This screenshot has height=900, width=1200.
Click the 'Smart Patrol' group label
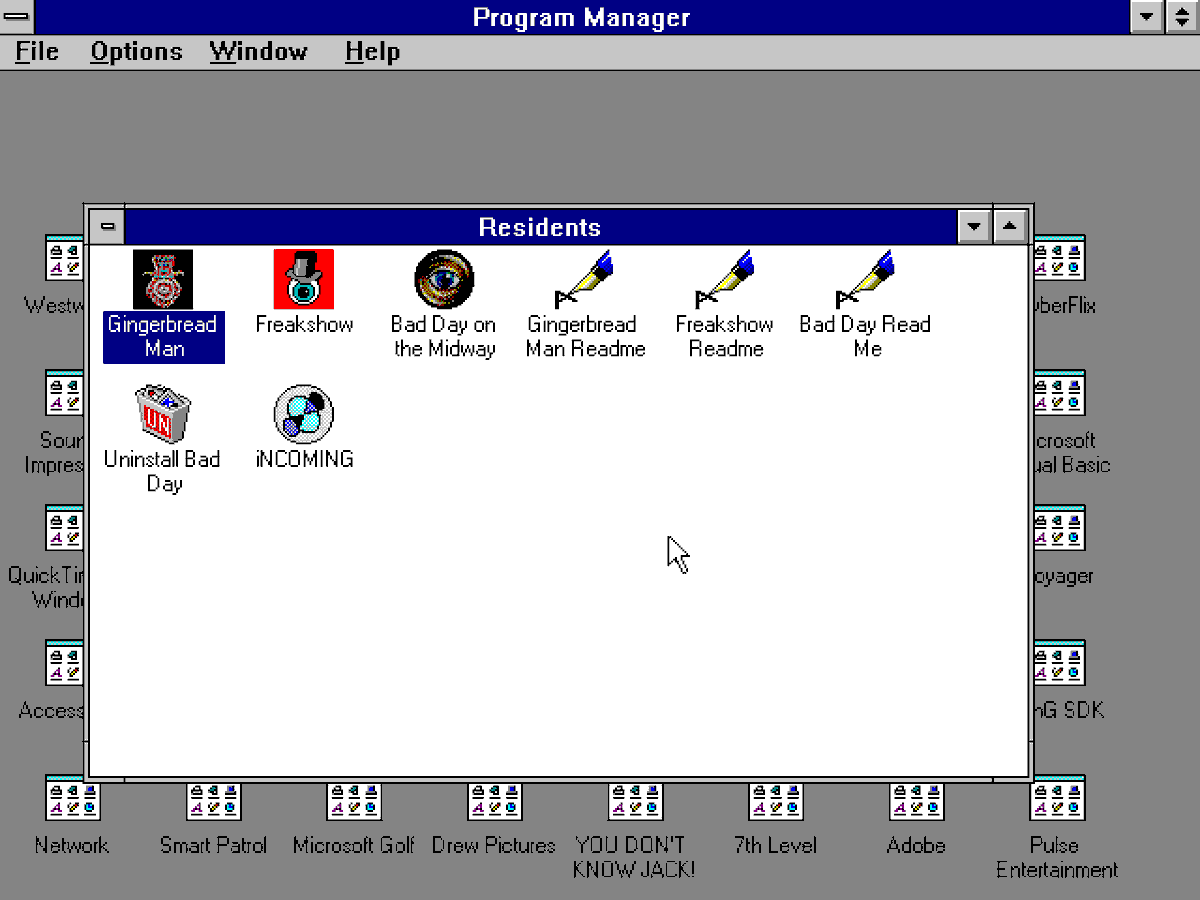pos(213,845)
